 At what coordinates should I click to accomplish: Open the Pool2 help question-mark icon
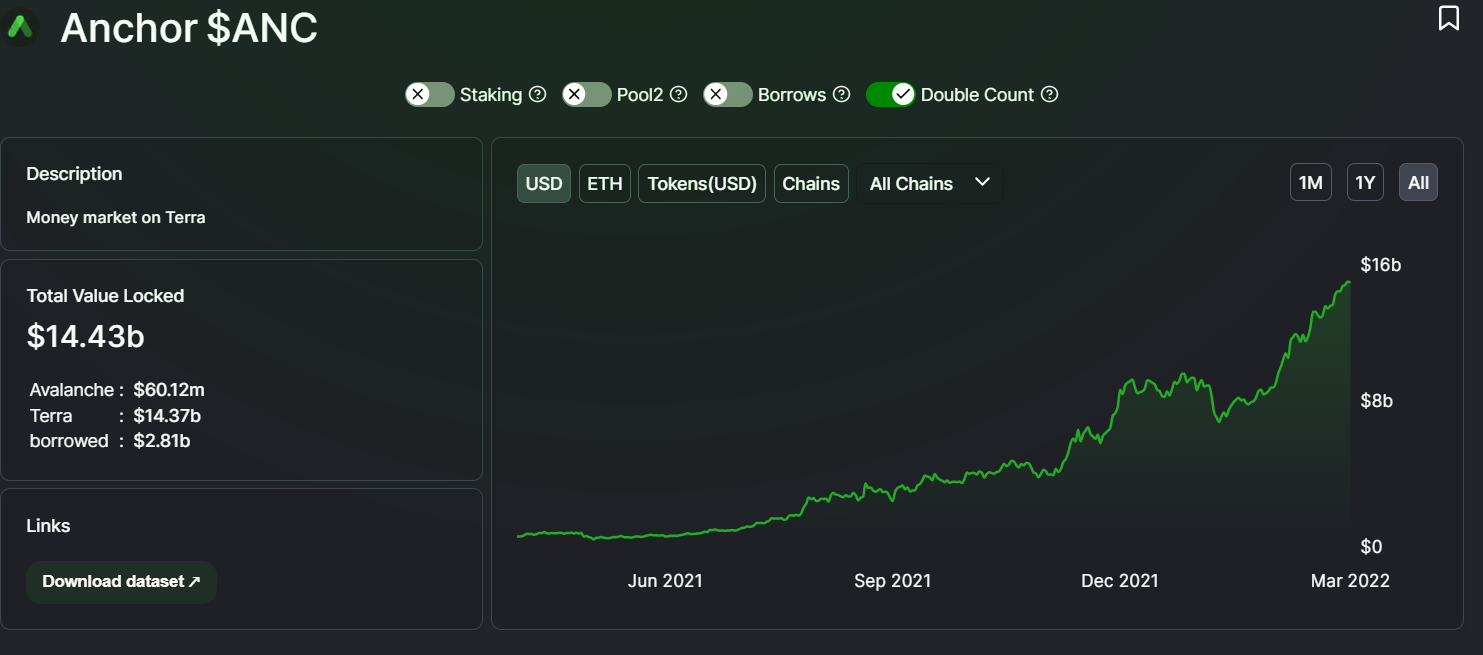pos(678,94)
